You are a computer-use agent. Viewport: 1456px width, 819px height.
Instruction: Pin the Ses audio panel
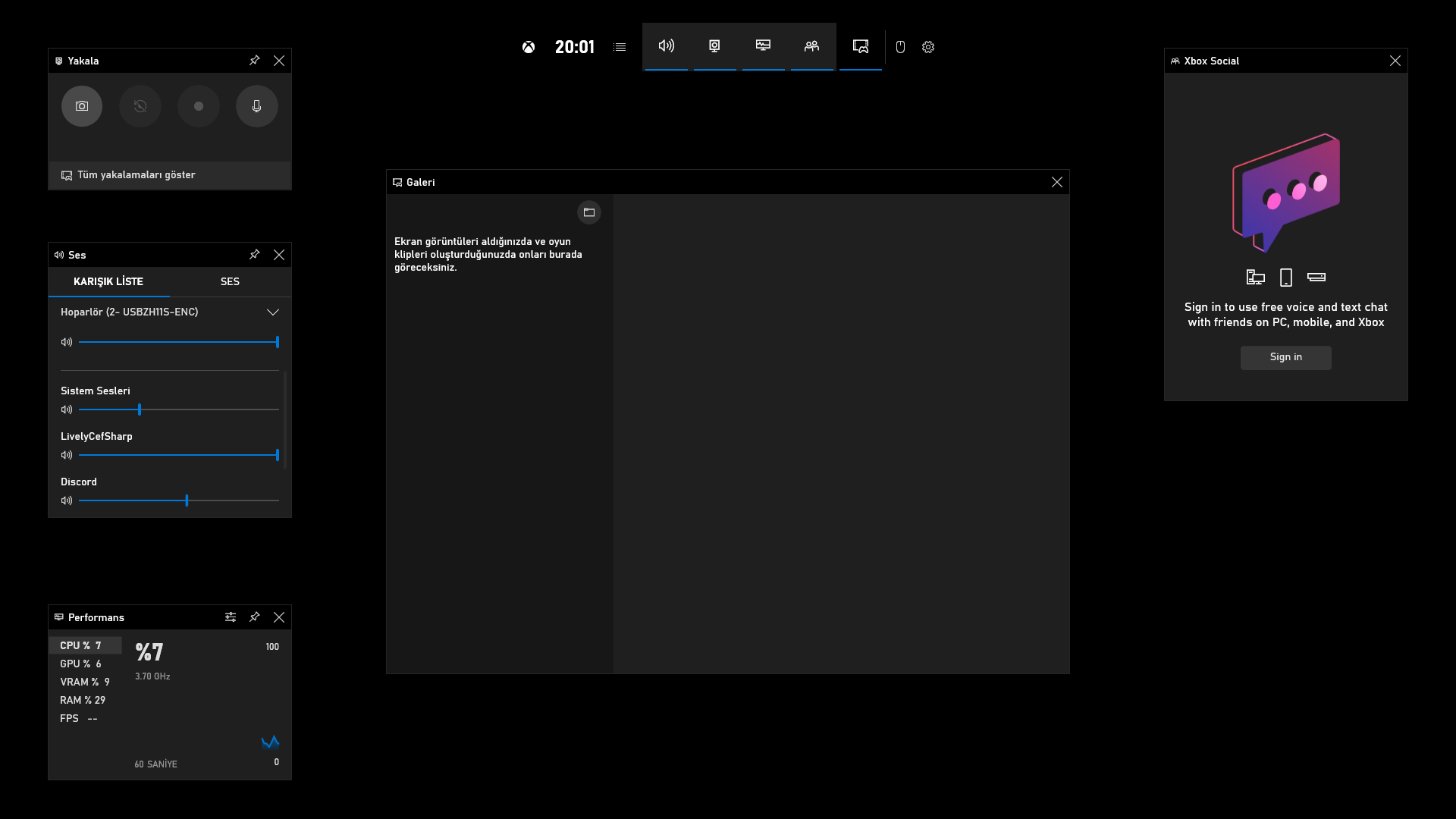[x=255, y=255]
